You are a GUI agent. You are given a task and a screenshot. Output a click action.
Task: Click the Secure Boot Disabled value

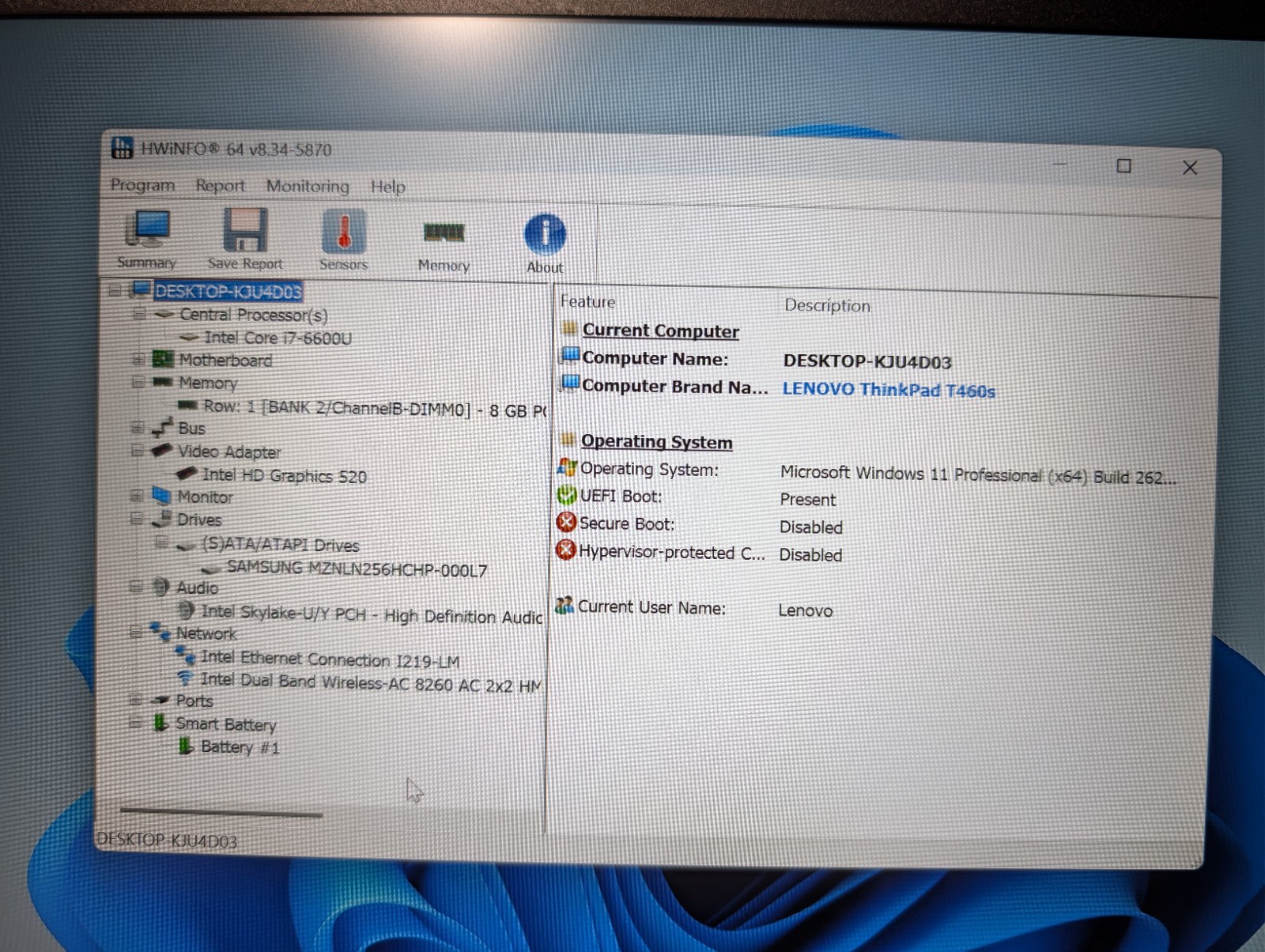pos(811,527)
